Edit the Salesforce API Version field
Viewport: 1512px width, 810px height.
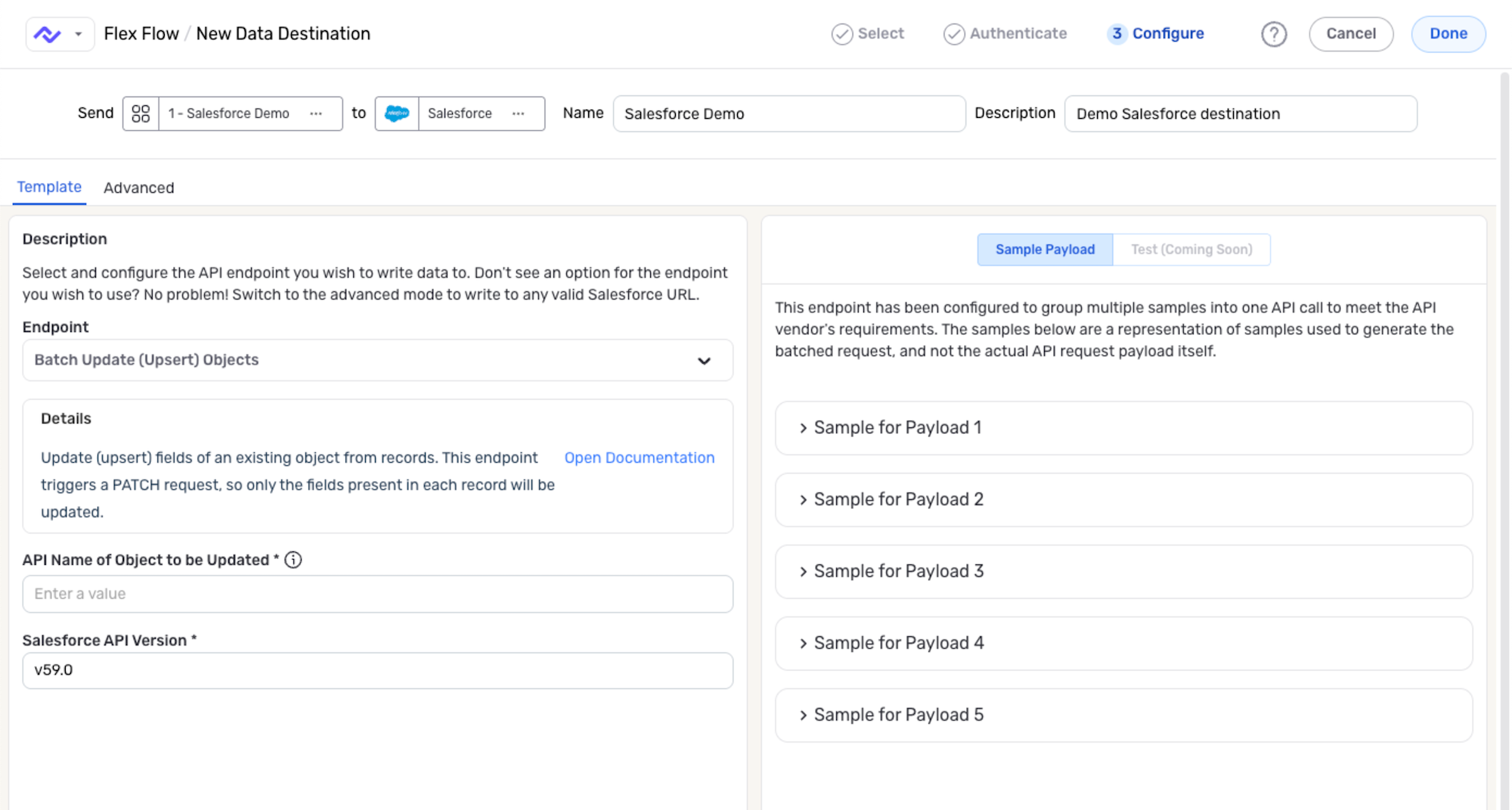[377, 670]
